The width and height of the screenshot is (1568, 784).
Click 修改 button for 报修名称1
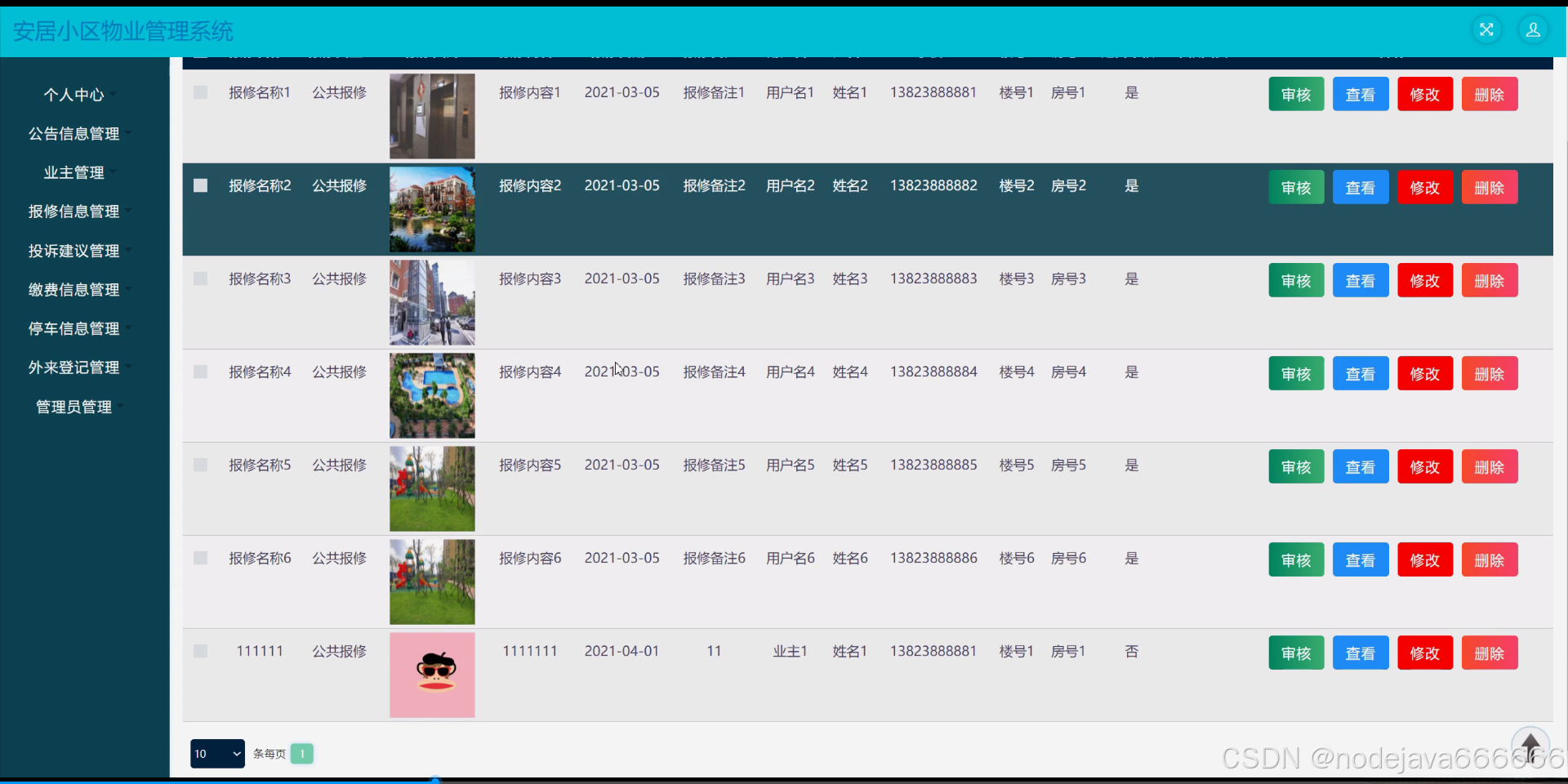pyautogui.click(x=1425, y=94)
